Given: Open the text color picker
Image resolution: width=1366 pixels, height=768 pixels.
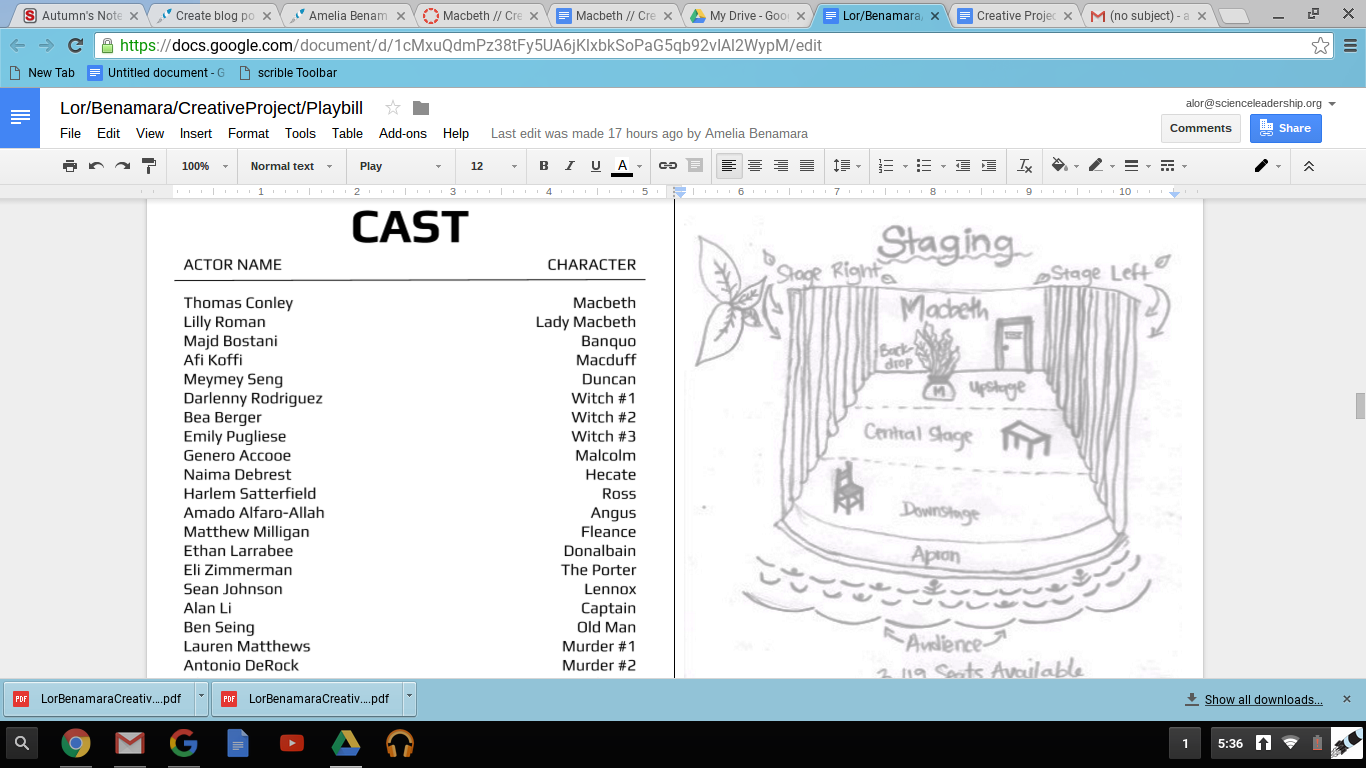Looking at the screenshot, I should coord(622,166).
